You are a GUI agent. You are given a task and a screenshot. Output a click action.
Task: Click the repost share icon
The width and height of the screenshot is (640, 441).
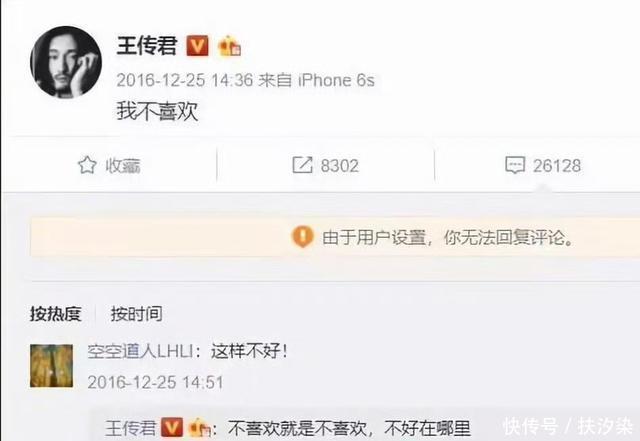coord(302,165)
